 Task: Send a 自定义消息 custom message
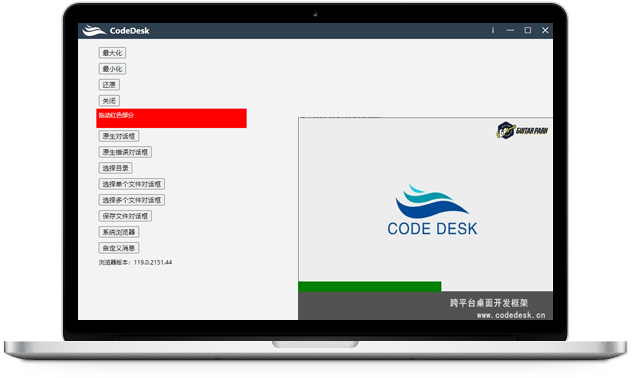point(119,248)
